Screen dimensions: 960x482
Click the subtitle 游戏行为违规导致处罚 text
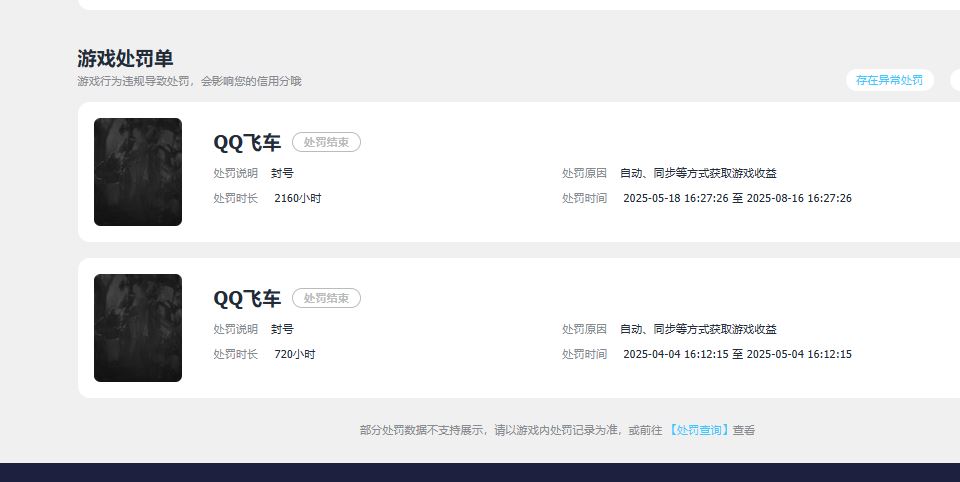pyautogui.click(x=189, y=81)
